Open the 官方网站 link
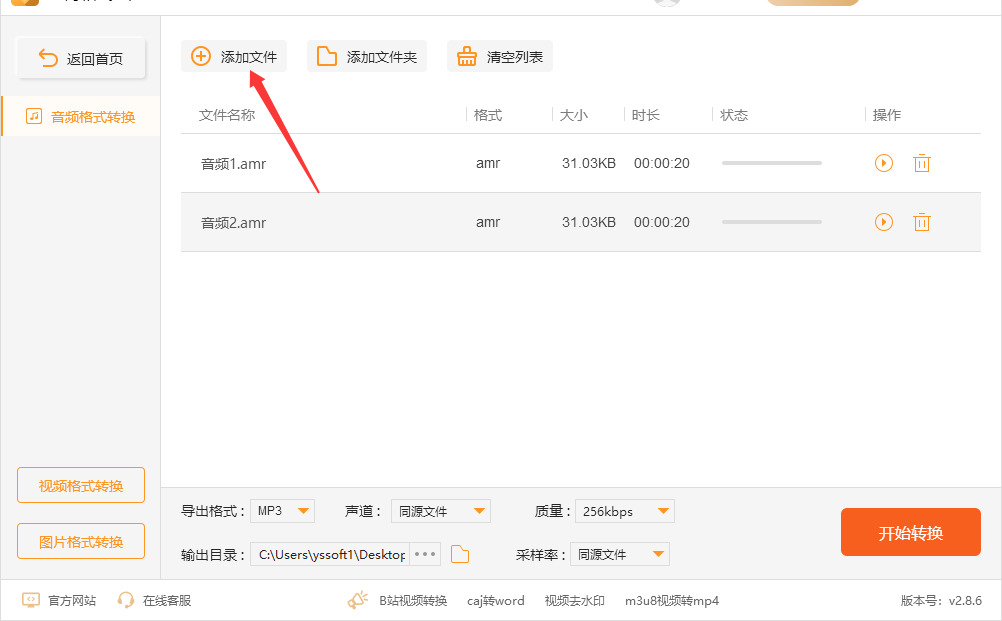The image size is (1002, 621). click(59, 600)
